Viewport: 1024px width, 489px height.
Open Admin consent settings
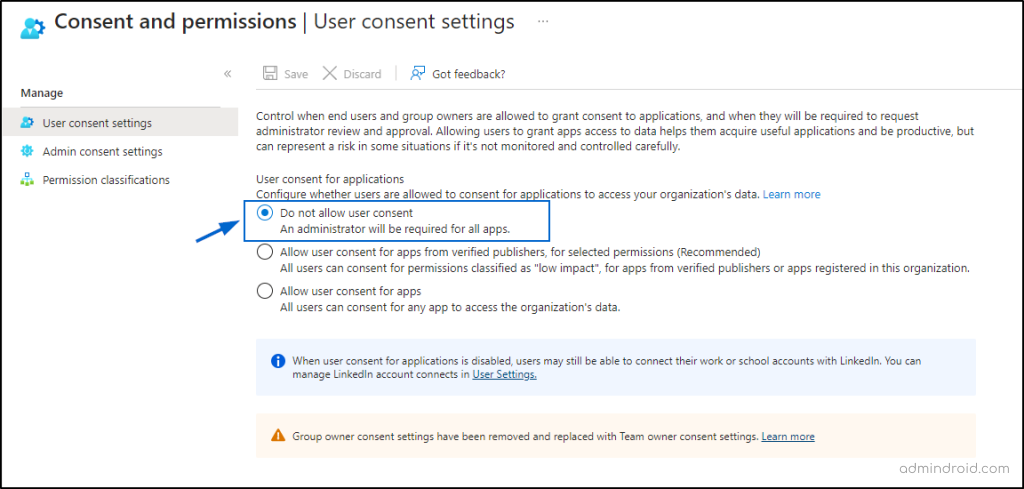click(103, 151)
